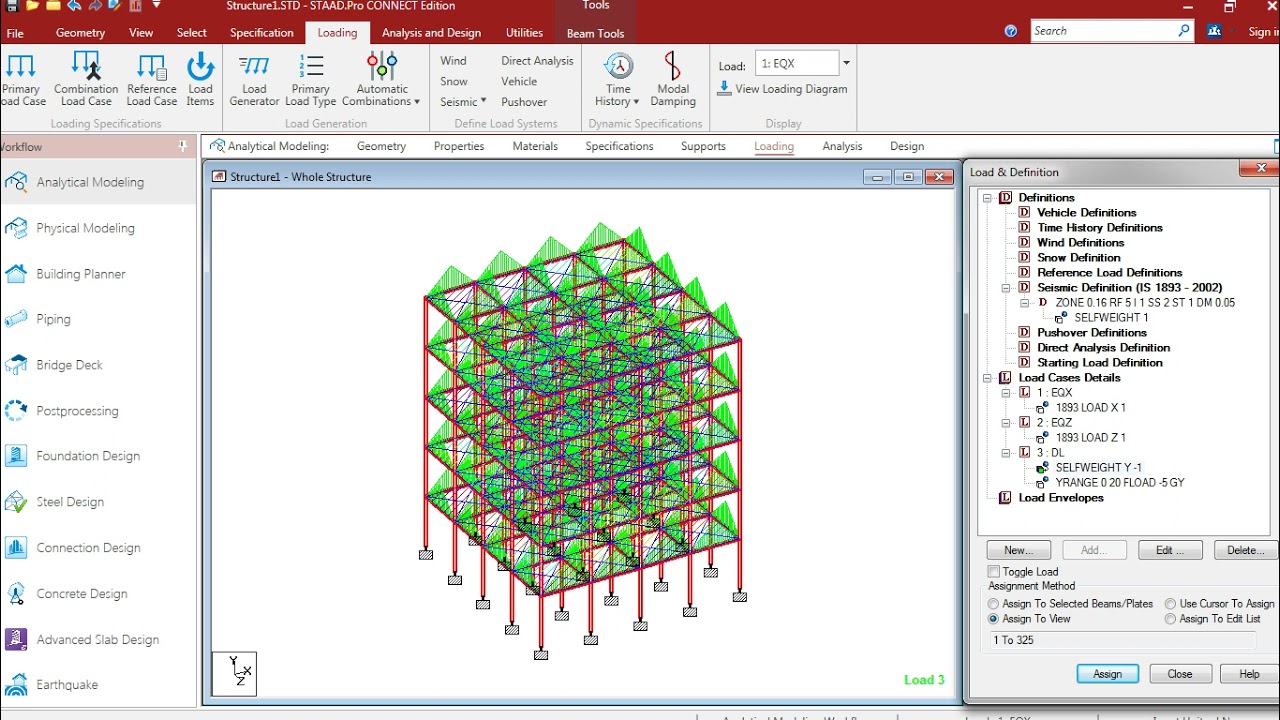
Task: Launch the Load Generator
Action: 254,80
